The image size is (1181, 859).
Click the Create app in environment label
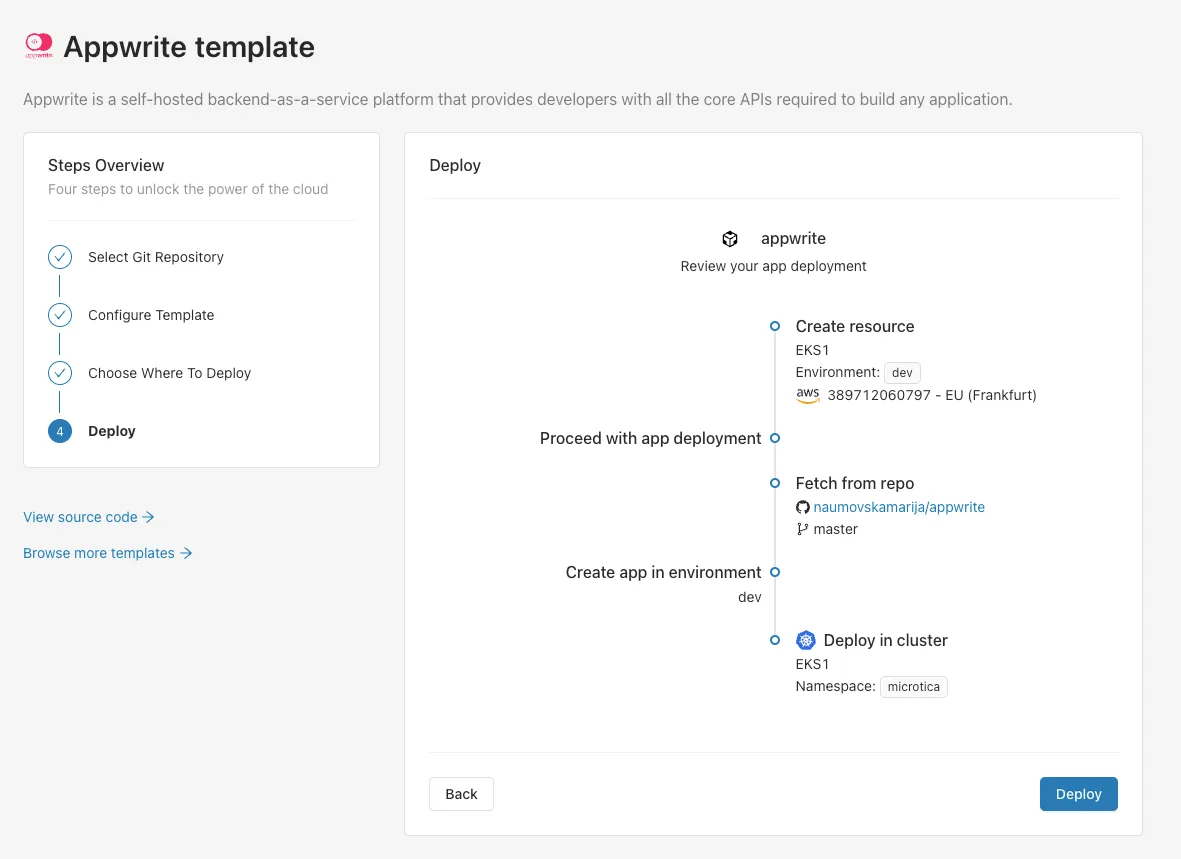tap(663, 572)
